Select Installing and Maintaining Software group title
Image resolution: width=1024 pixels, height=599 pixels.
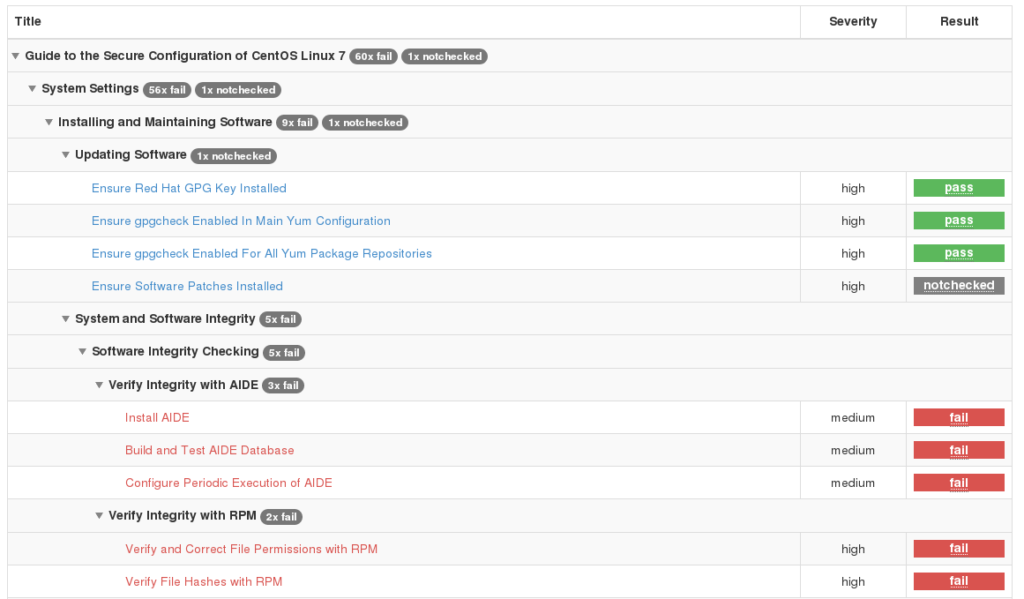[x=165, y=121]
